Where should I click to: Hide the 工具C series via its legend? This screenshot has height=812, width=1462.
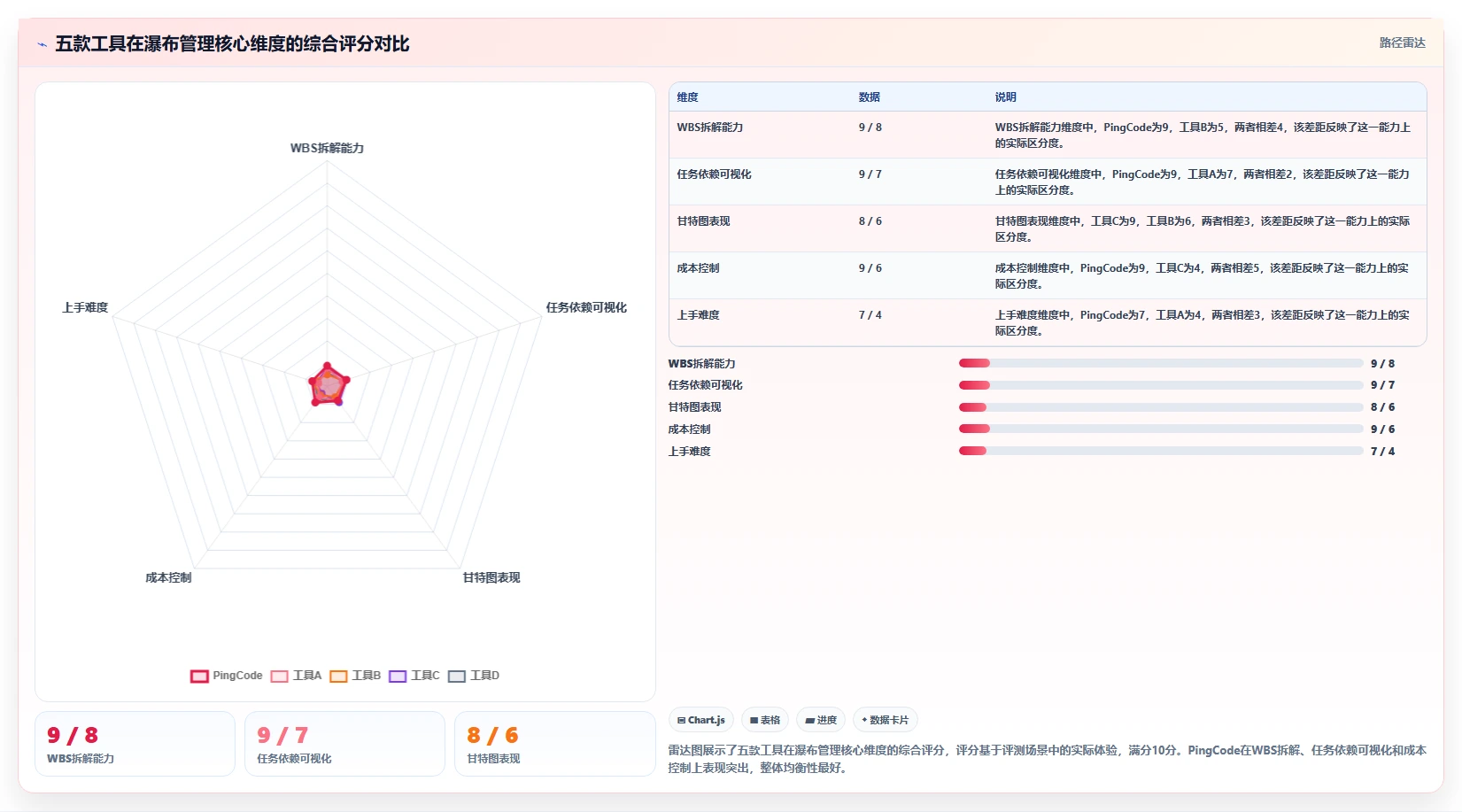tap(398, 676)
